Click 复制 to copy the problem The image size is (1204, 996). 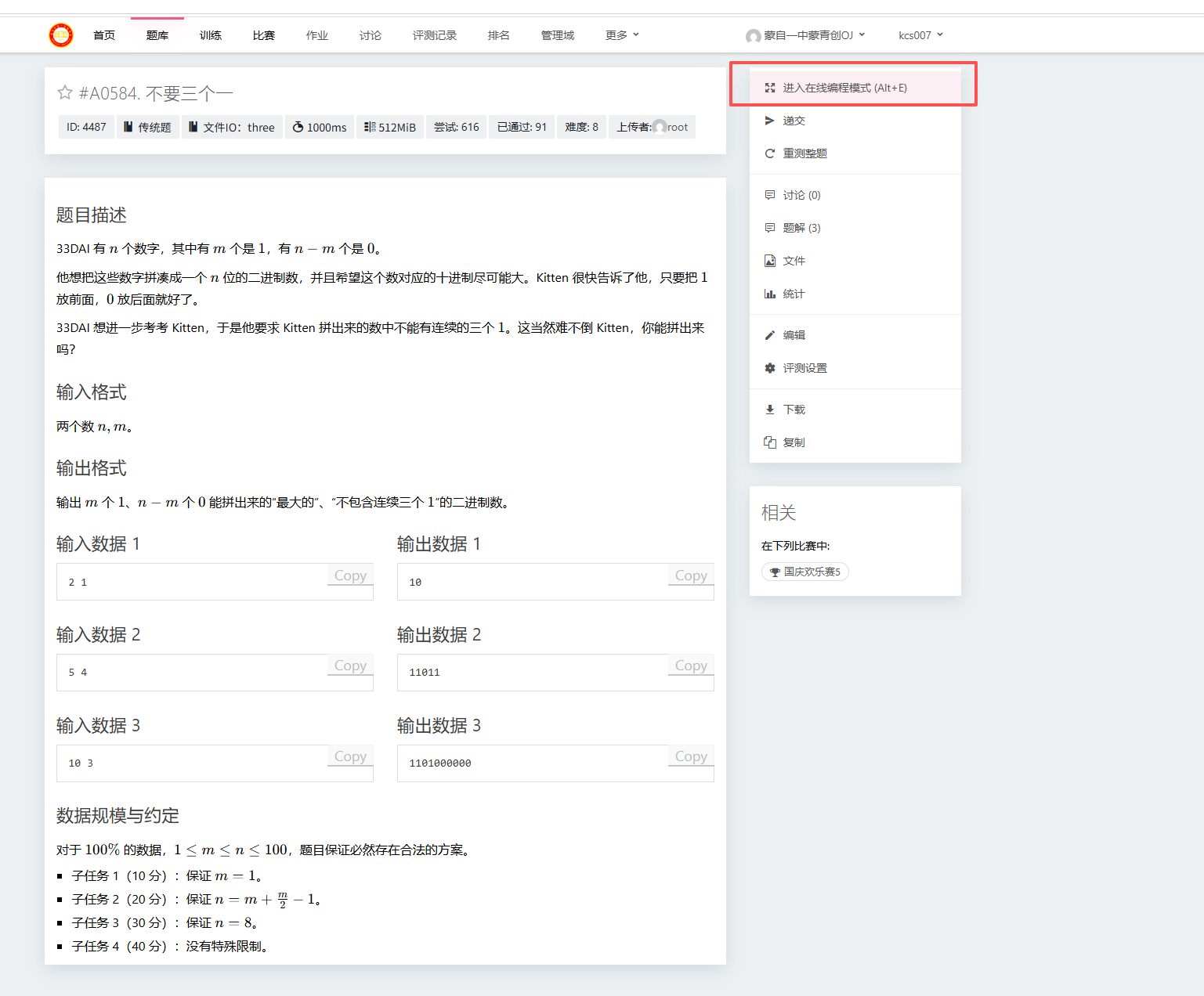click(794, 442)
